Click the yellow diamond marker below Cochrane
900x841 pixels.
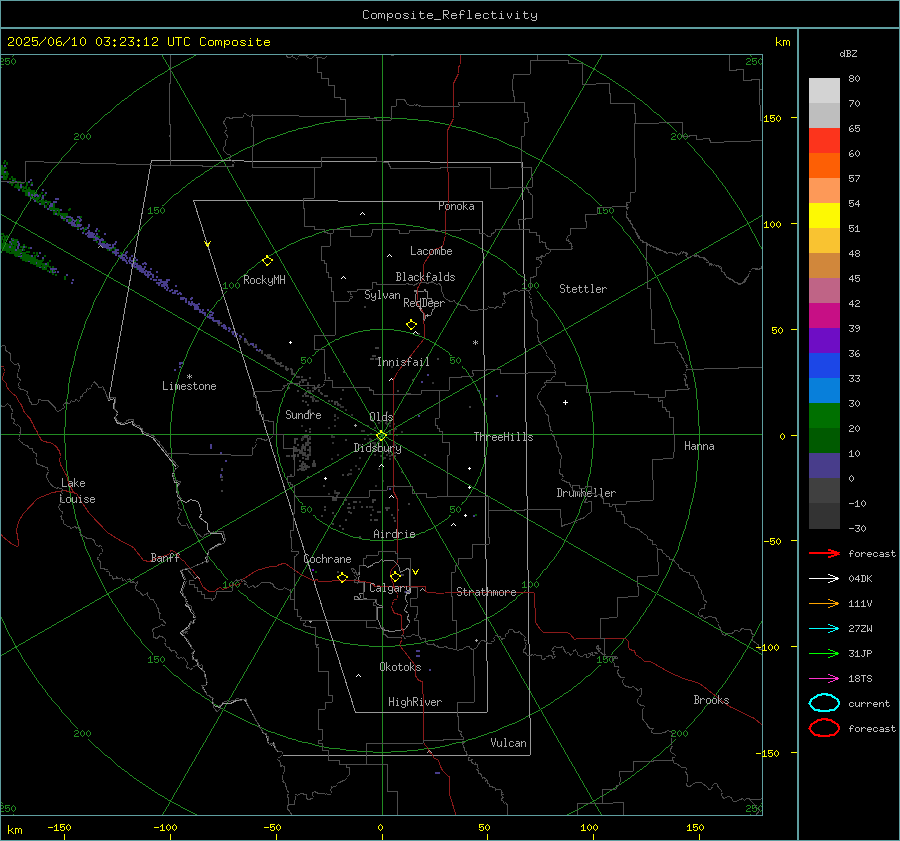(342, 577)
